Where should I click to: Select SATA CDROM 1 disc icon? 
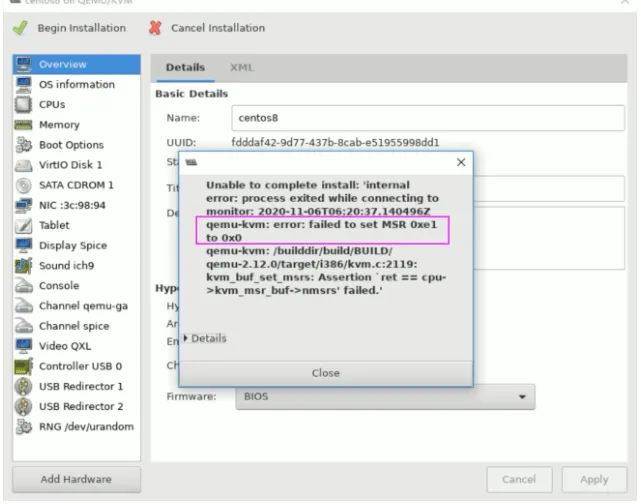coord(23,185)
